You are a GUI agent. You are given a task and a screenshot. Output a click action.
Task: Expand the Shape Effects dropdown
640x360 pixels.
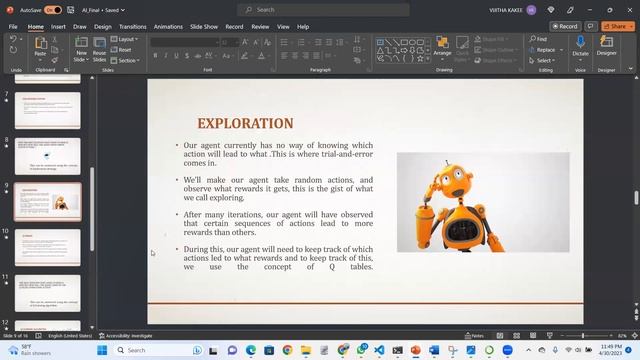point(496,60)
